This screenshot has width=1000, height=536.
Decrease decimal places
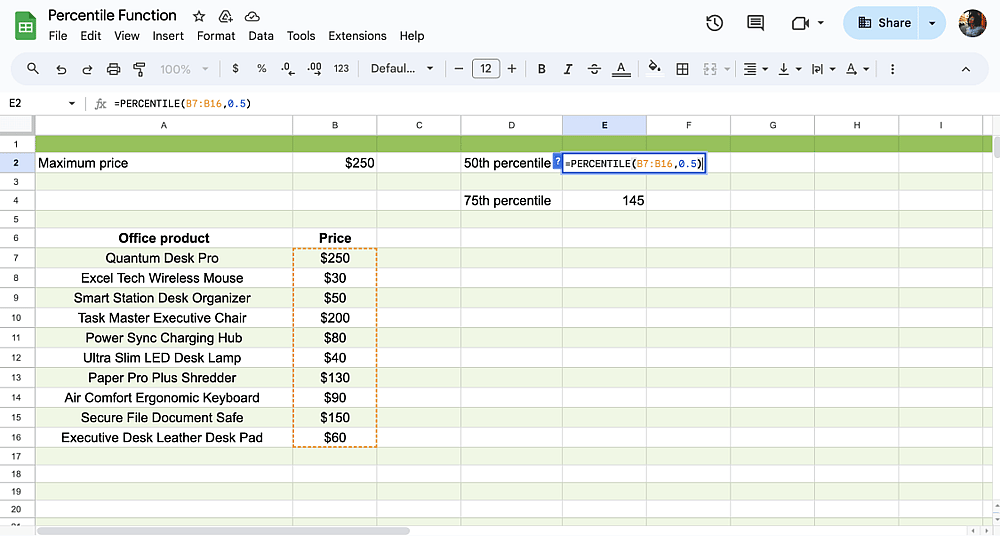(x=288, y=69)
